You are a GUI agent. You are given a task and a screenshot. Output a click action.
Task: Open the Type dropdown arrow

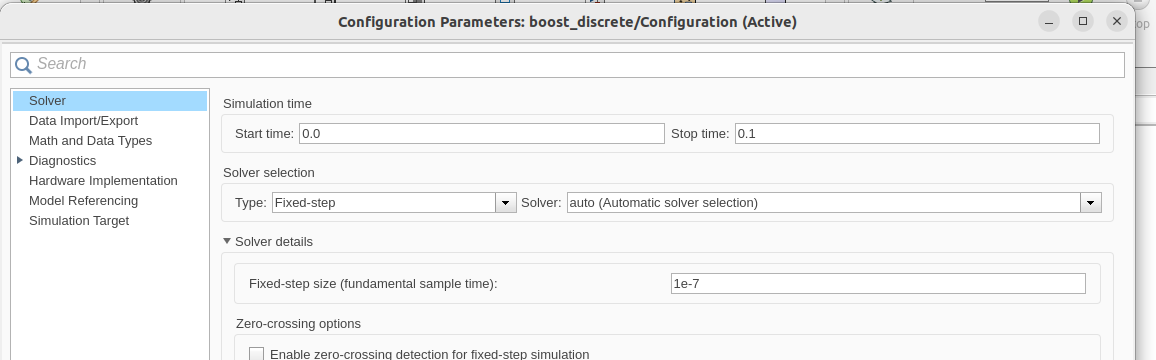[506, 203]
